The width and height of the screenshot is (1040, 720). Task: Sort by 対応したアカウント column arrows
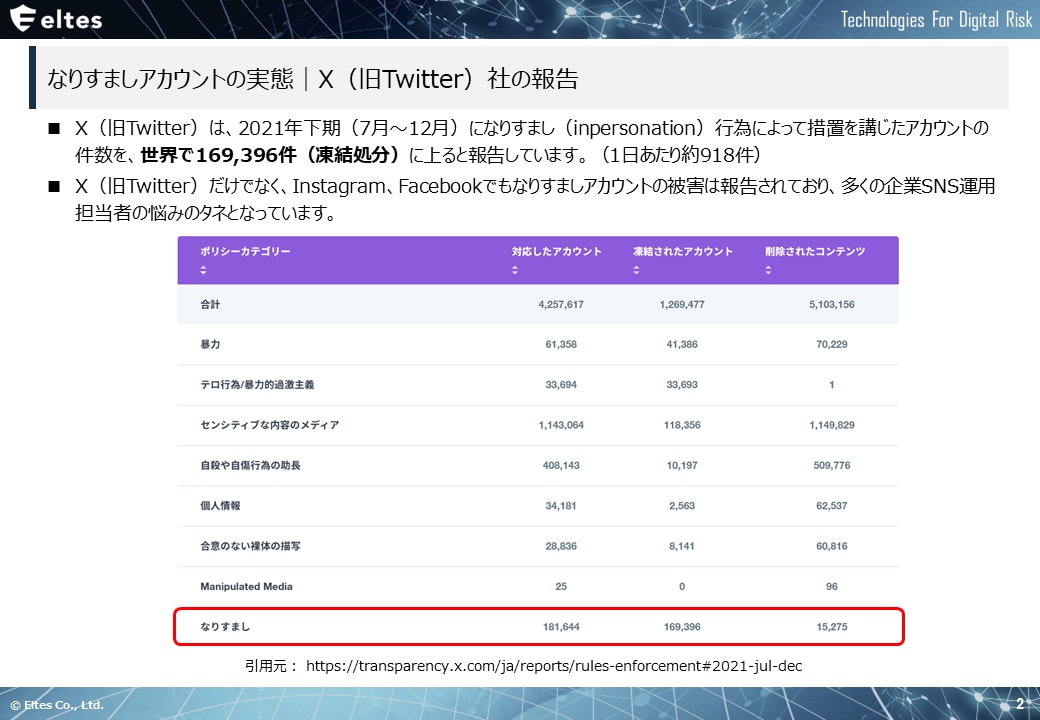coord(515,270)
